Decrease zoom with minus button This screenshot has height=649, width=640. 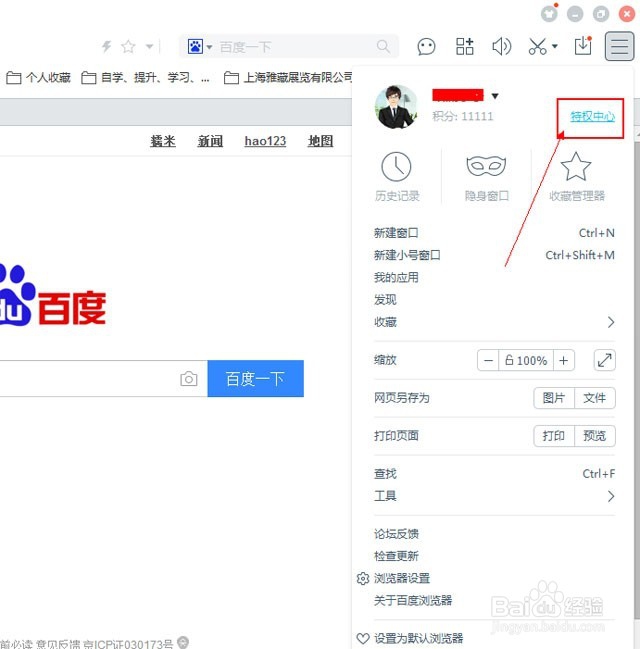pos(488,360)
